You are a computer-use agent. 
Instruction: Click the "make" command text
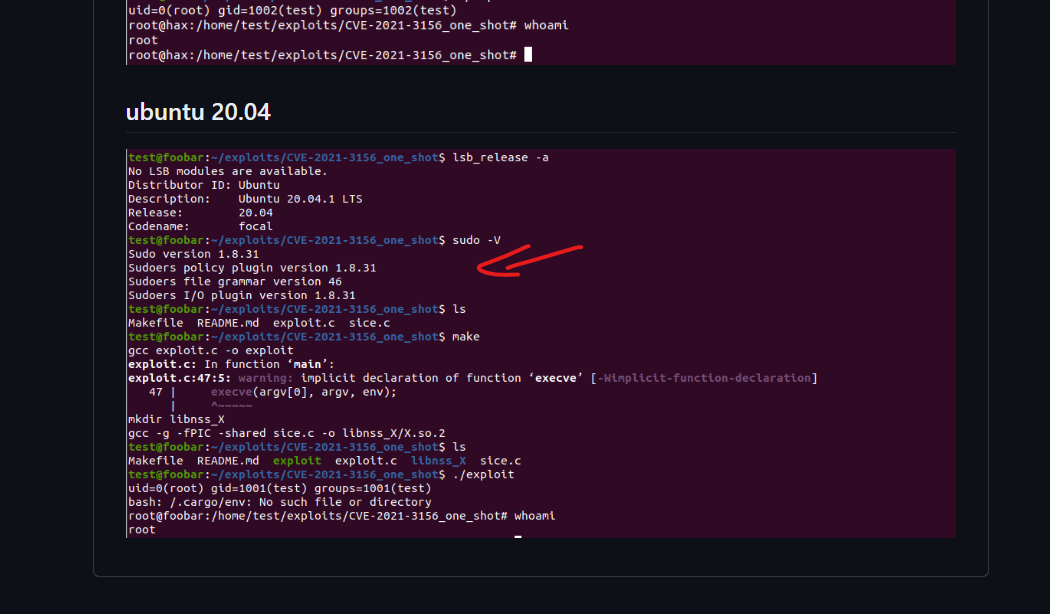pyautogui.click(x=465, y=337)
